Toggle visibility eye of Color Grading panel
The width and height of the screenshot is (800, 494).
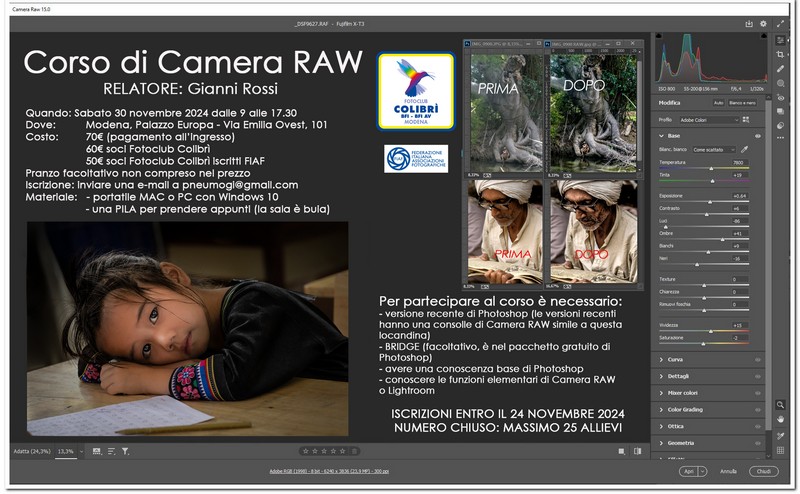tap(758, 410)
